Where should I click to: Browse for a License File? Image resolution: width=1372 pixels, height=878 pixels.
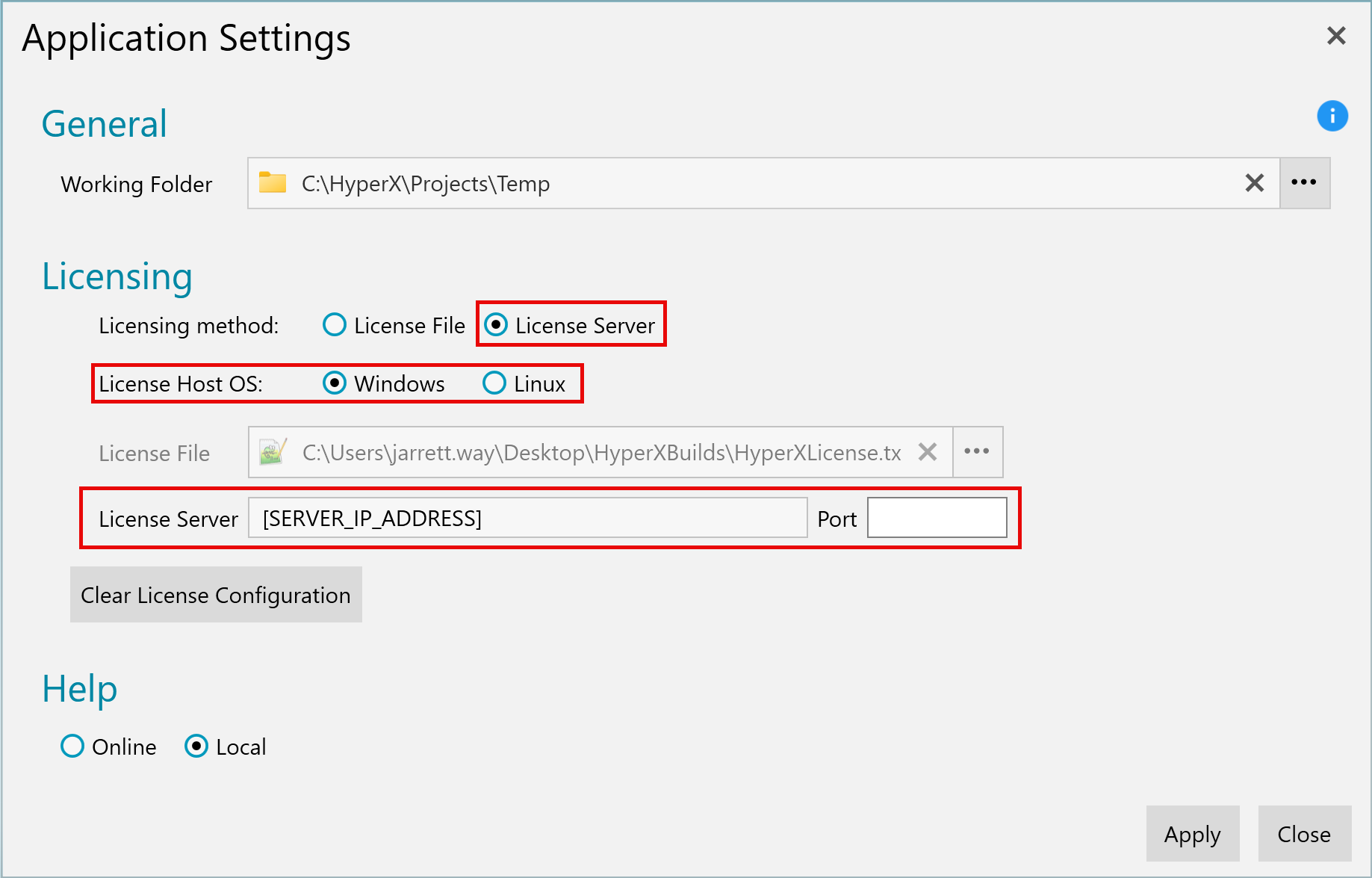pos(978,452)
